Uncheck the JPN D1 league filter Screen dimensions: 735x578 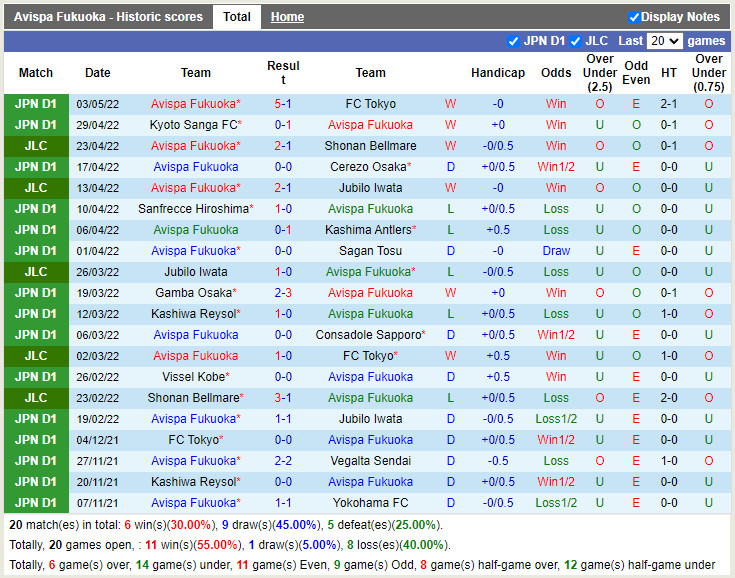514,41
